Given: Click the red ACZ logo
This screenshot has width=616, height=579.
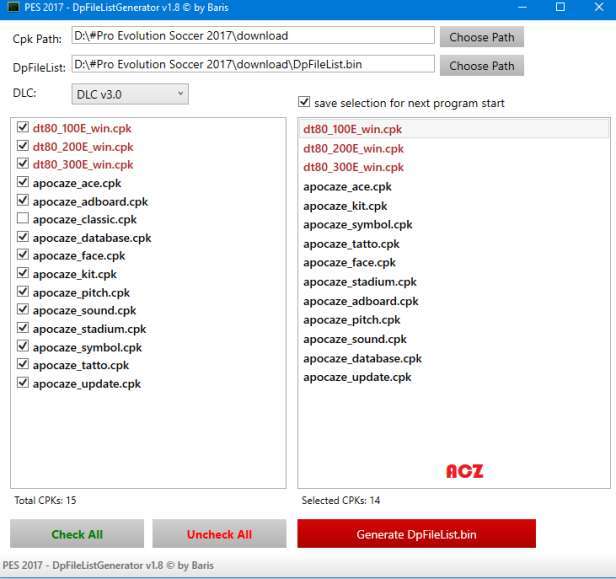Looking at the screenshot, I should (x=464, y=471).
